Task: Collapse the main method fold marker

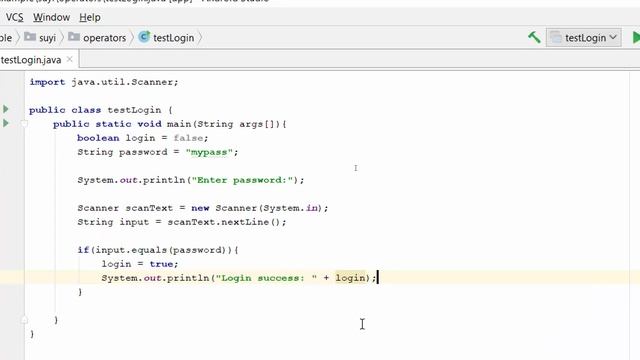Action: coord(24,124)
